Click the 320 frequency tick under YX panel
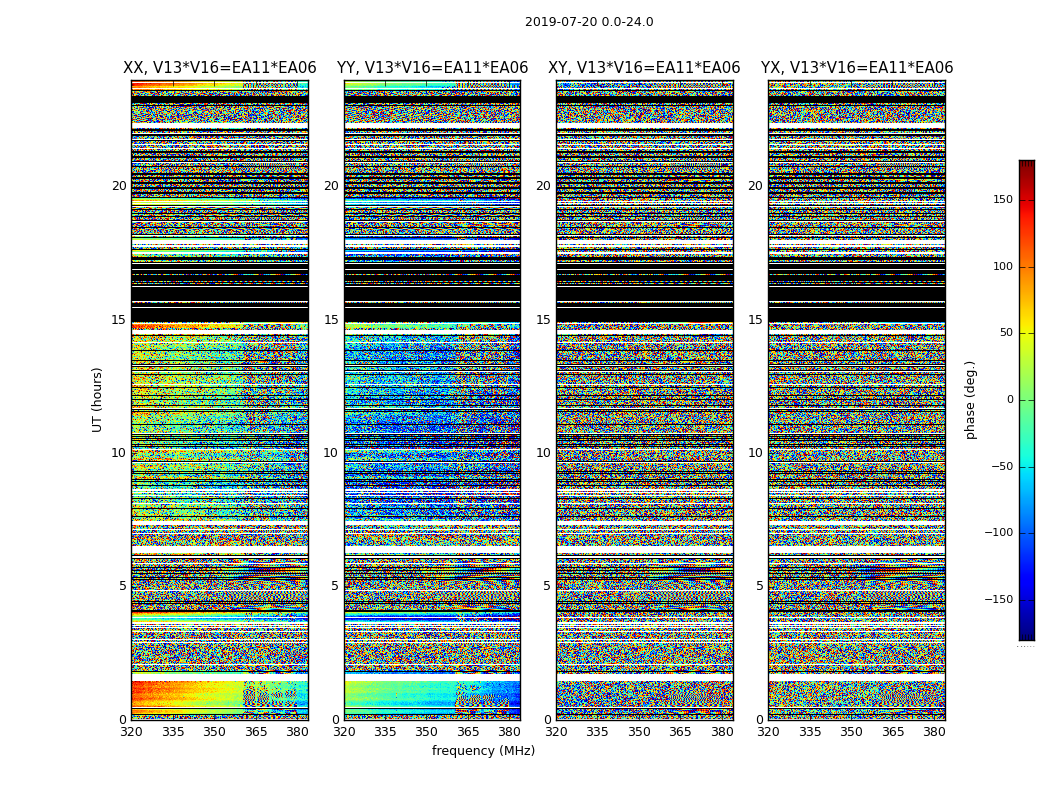Viewport: 1050px width, 800px height. pyautogui.click(x=768, y=732)
